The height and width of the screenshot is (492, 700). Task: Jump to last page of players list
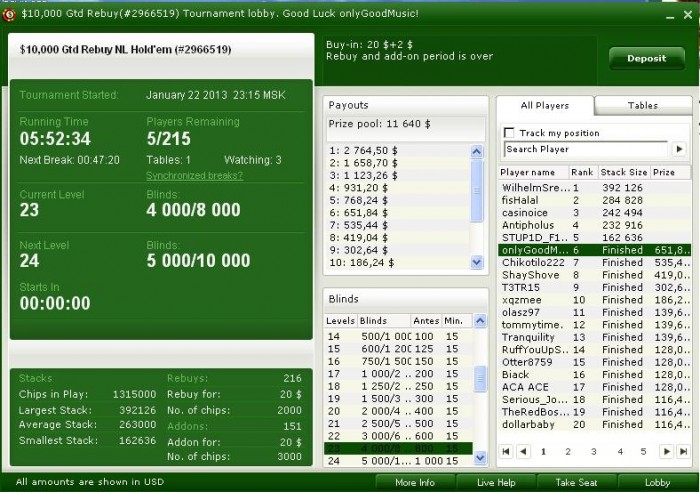(x=683, y=451)
